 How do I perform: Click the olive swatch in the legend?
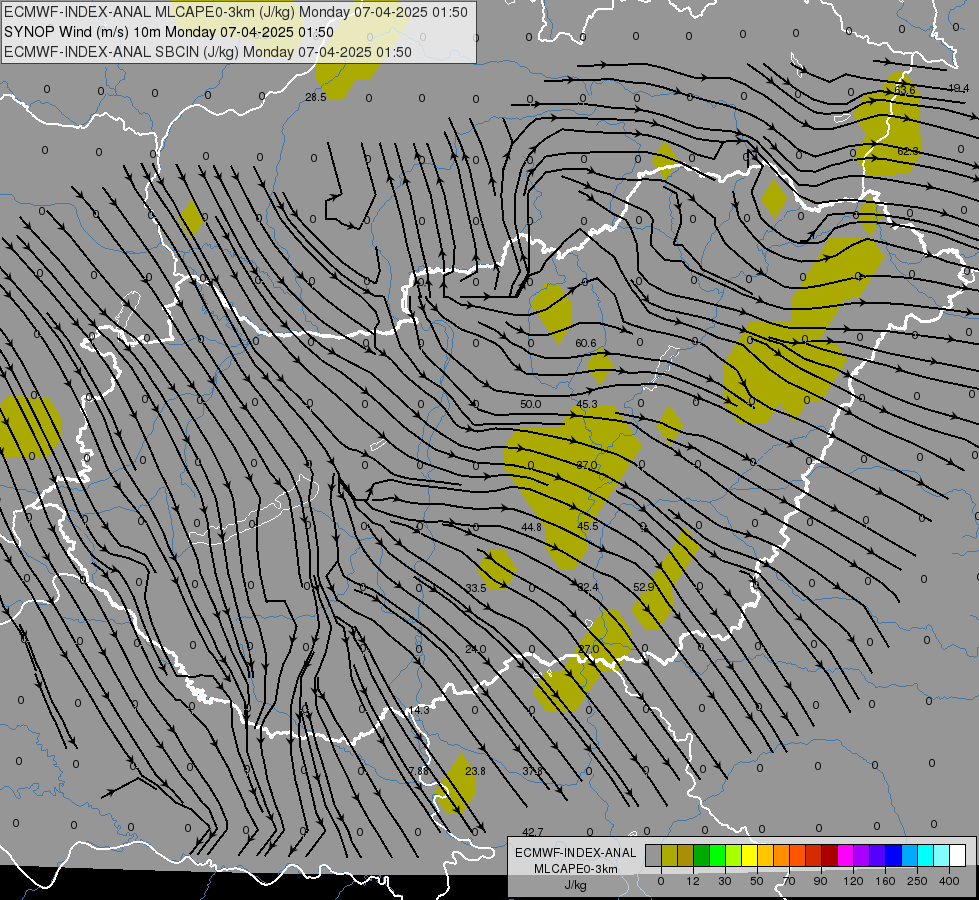tap(669, 856)
